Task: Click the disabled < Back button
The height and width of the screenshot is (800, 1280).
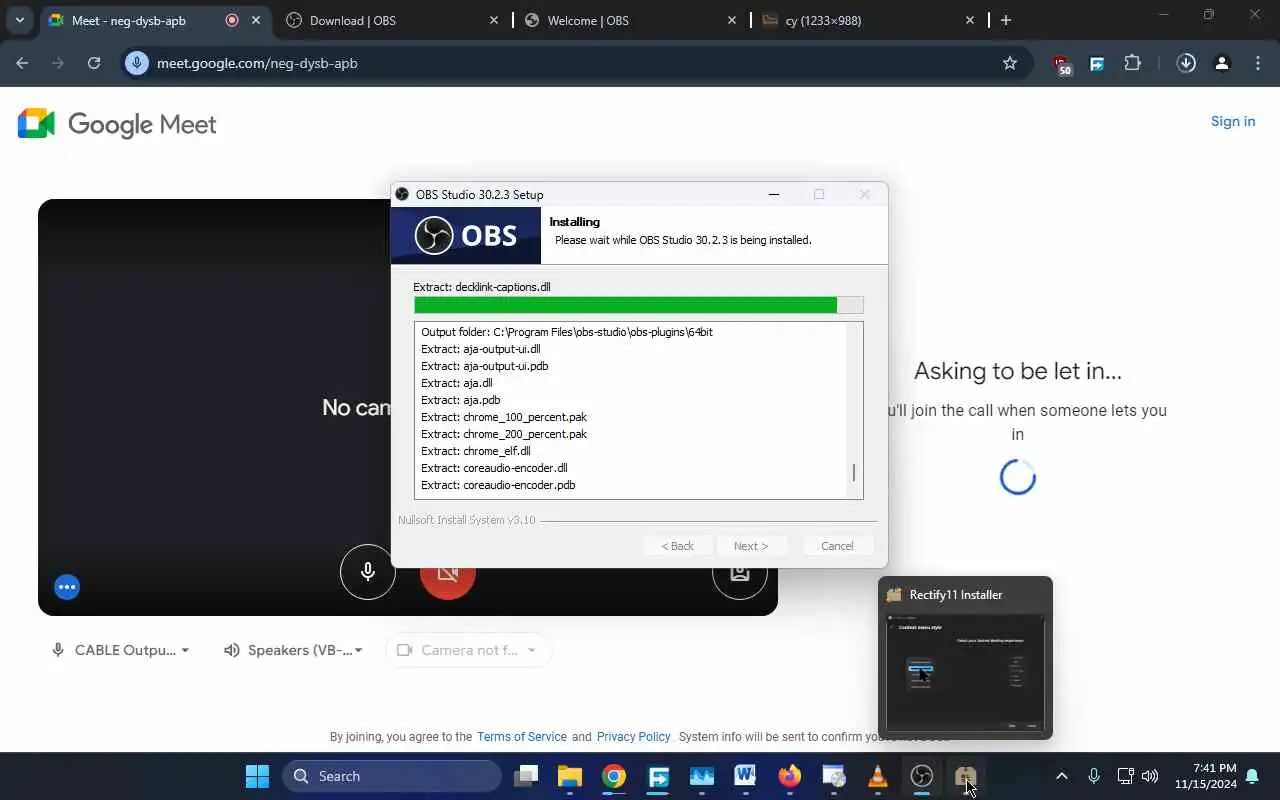Action: click(677, 546)
